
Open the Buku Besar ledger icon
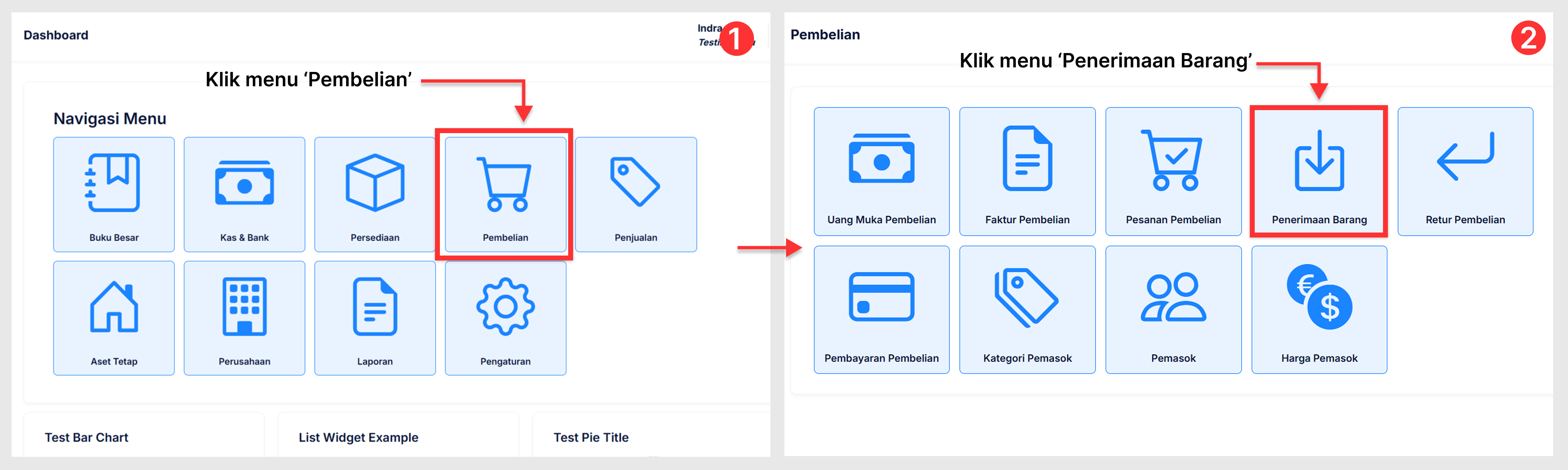pyautogui.click(x=114, y=184)
